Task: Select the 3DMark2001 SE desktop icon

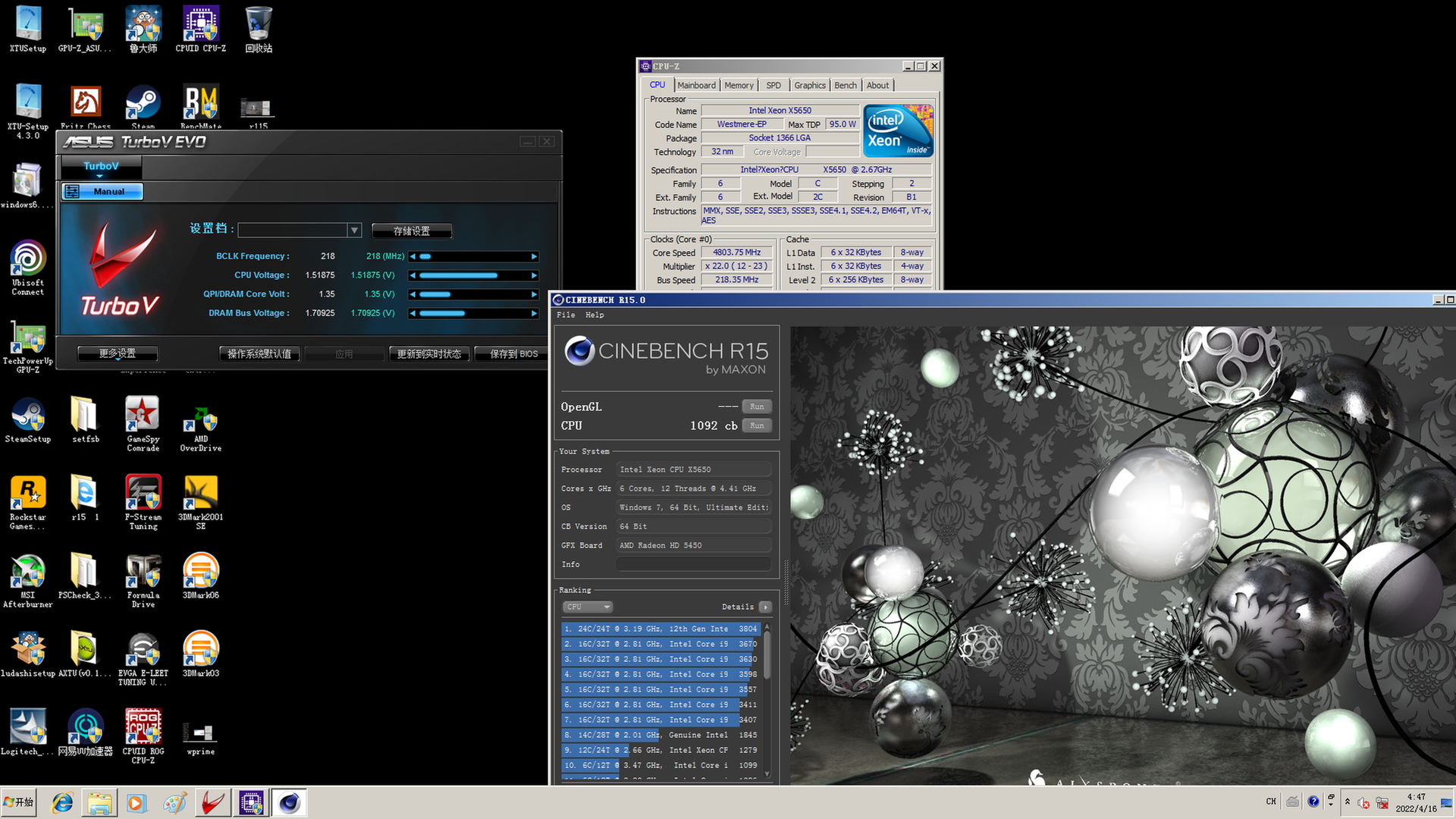Action: [x=201, y=502]
